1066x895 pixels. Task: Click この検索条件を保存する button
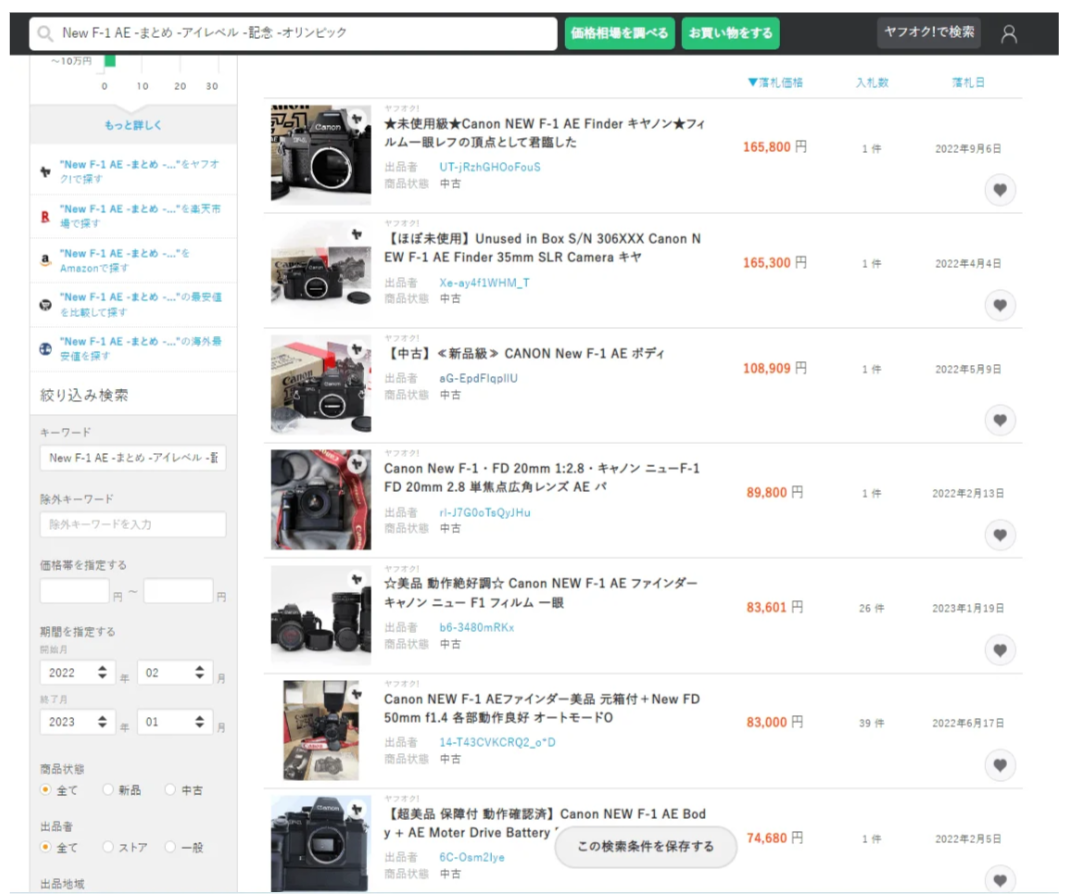[x=646, y=846]
